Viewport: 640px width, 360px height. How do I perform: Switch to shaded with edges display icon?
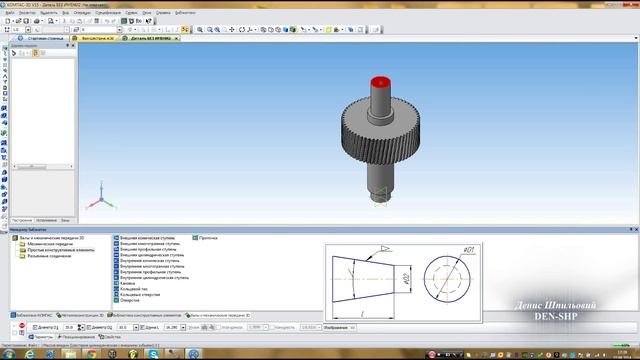click(x=293, y=29)
